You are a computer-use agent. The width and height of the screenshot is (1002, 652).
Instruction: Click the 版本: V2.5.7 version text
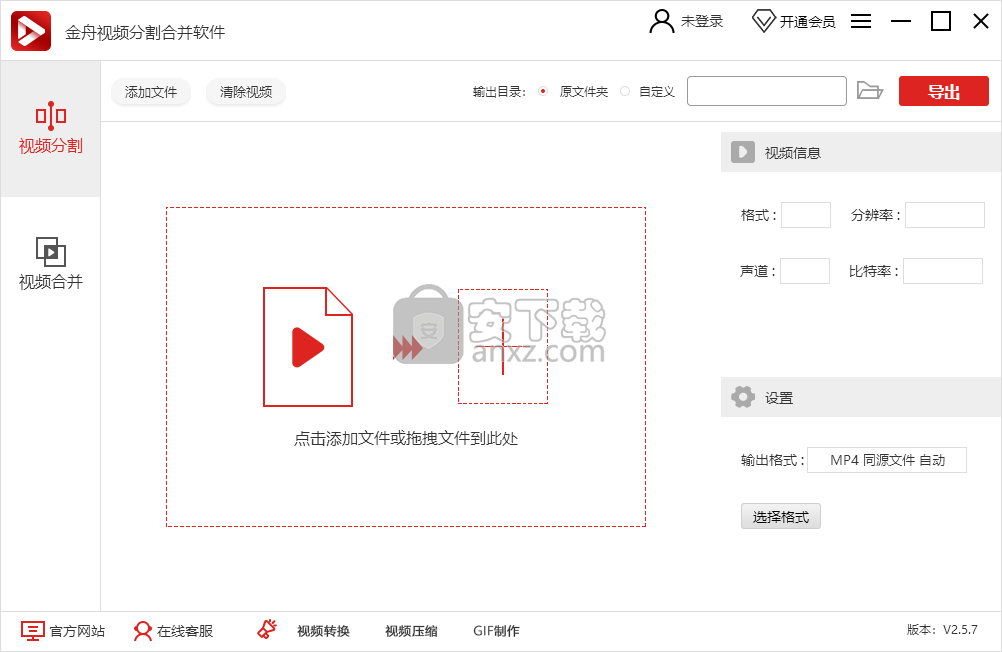point(942,630)
